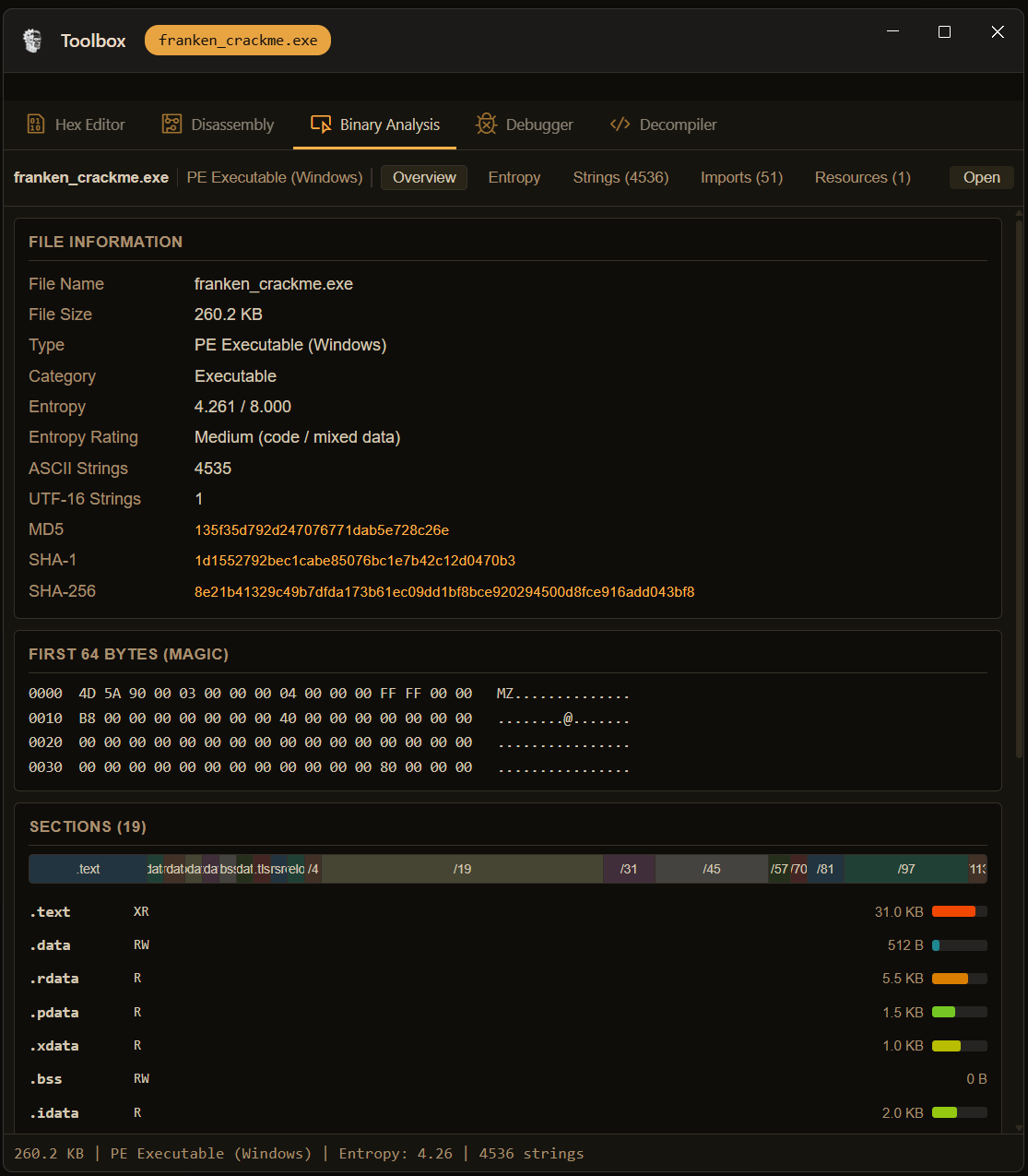Show the Strings (4536) sub-tab

[620, 177]
